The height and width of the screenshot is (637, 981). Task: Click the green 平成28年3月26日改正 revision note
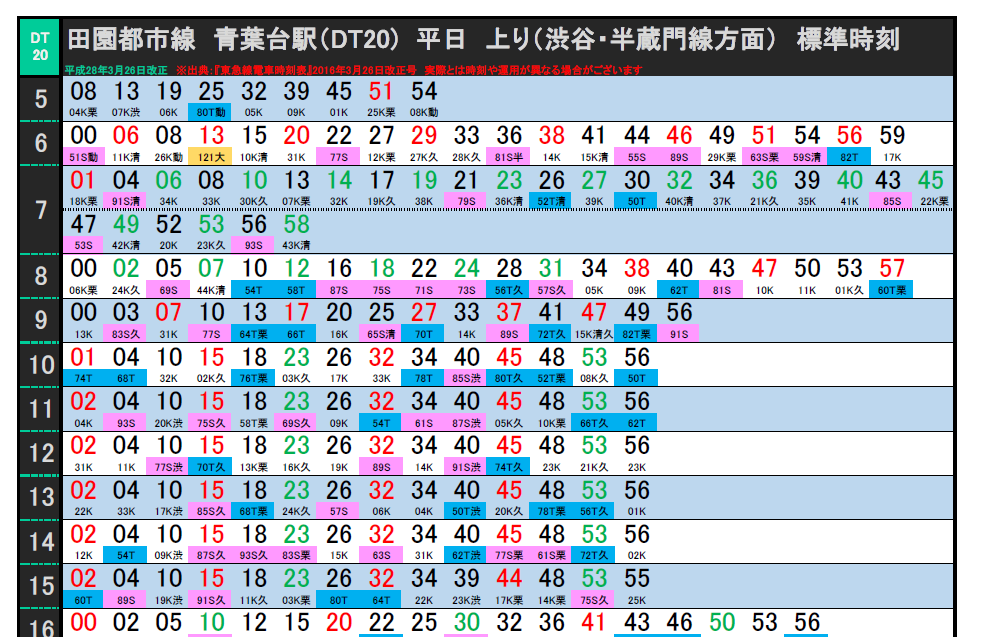(x=116, y=70)
